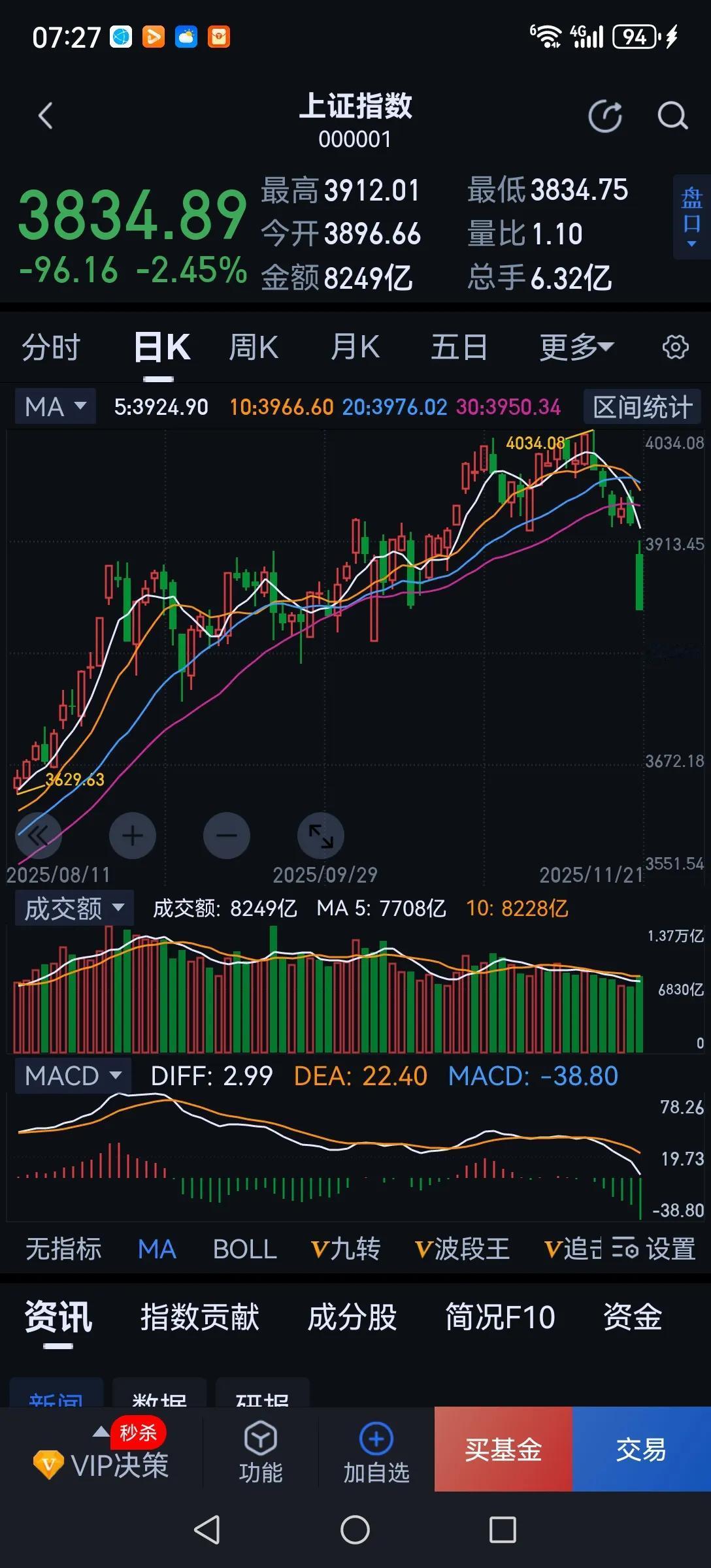Tap the back arrow icon
711x1568 pixels.
coord(45,116)
